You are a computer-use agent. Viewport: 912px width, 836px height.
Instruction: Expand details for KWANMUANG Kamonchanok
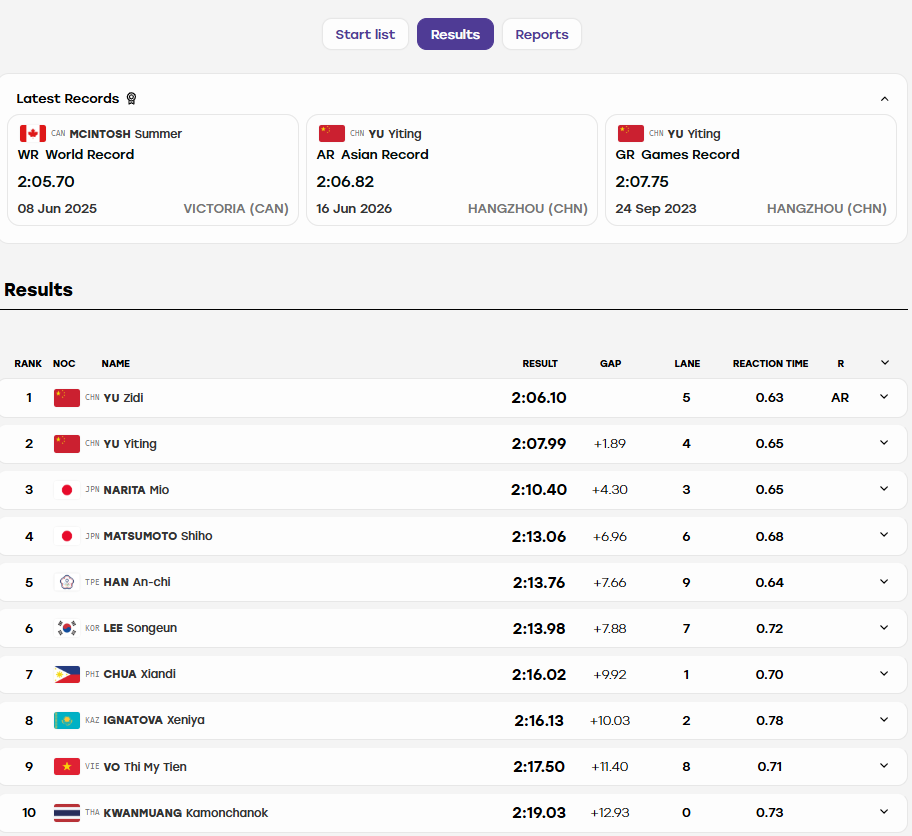click(x=884, y=812)
